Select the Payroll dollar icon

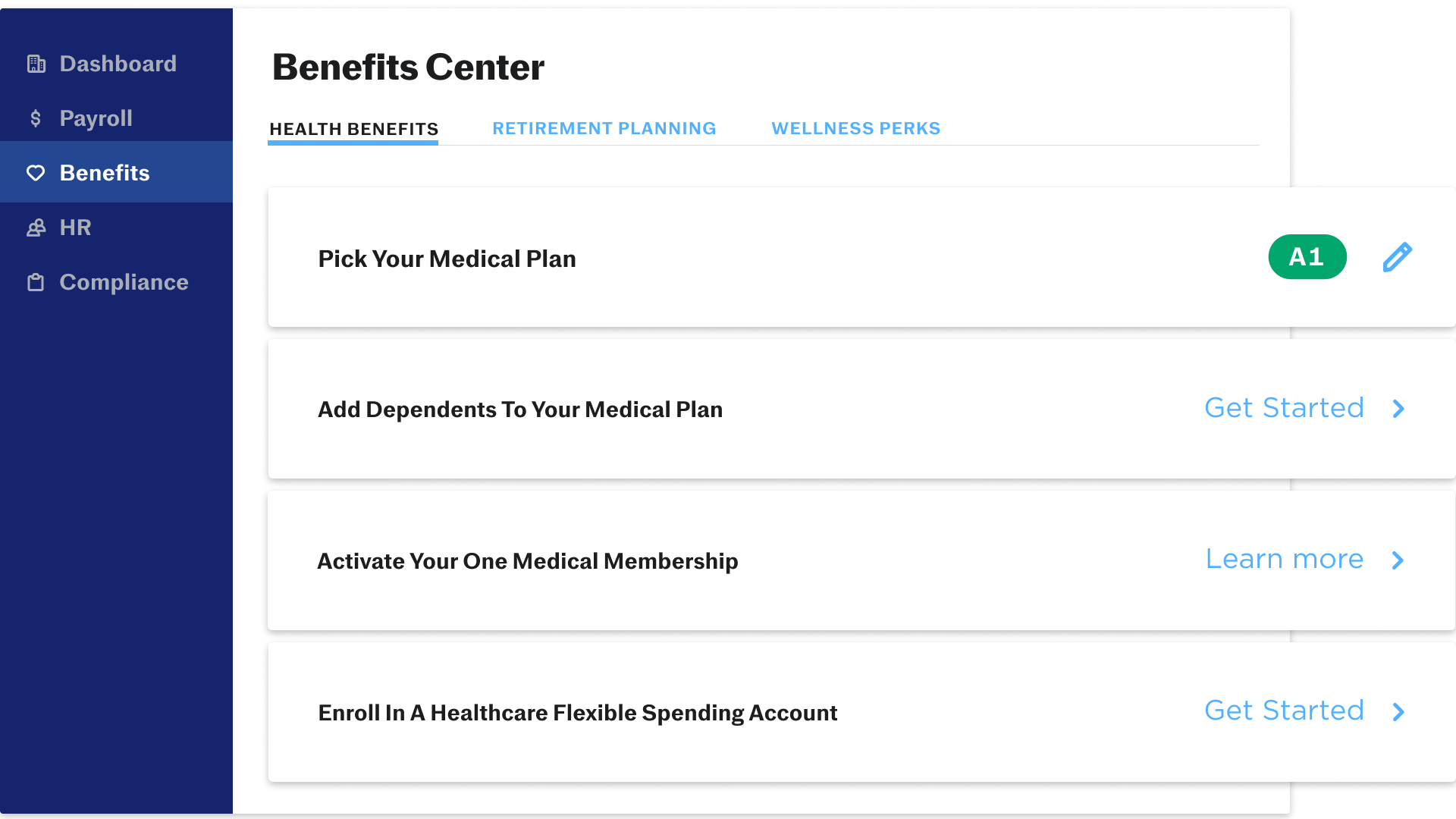(35, 118)
